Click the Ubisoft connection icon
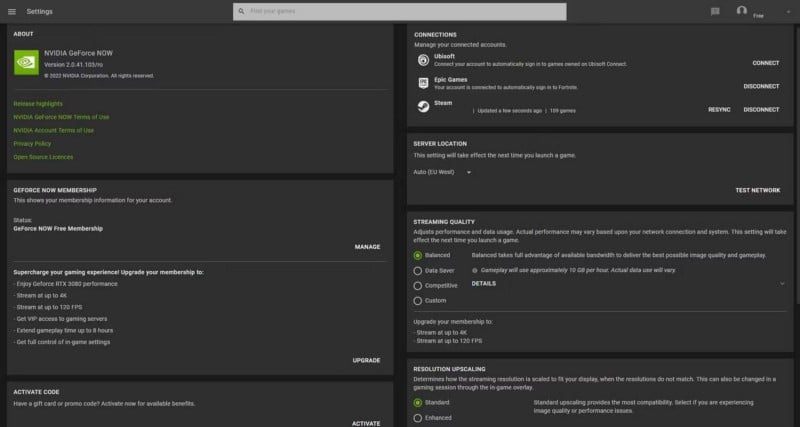This screenshot has width=800, height=427. (423, 60)
